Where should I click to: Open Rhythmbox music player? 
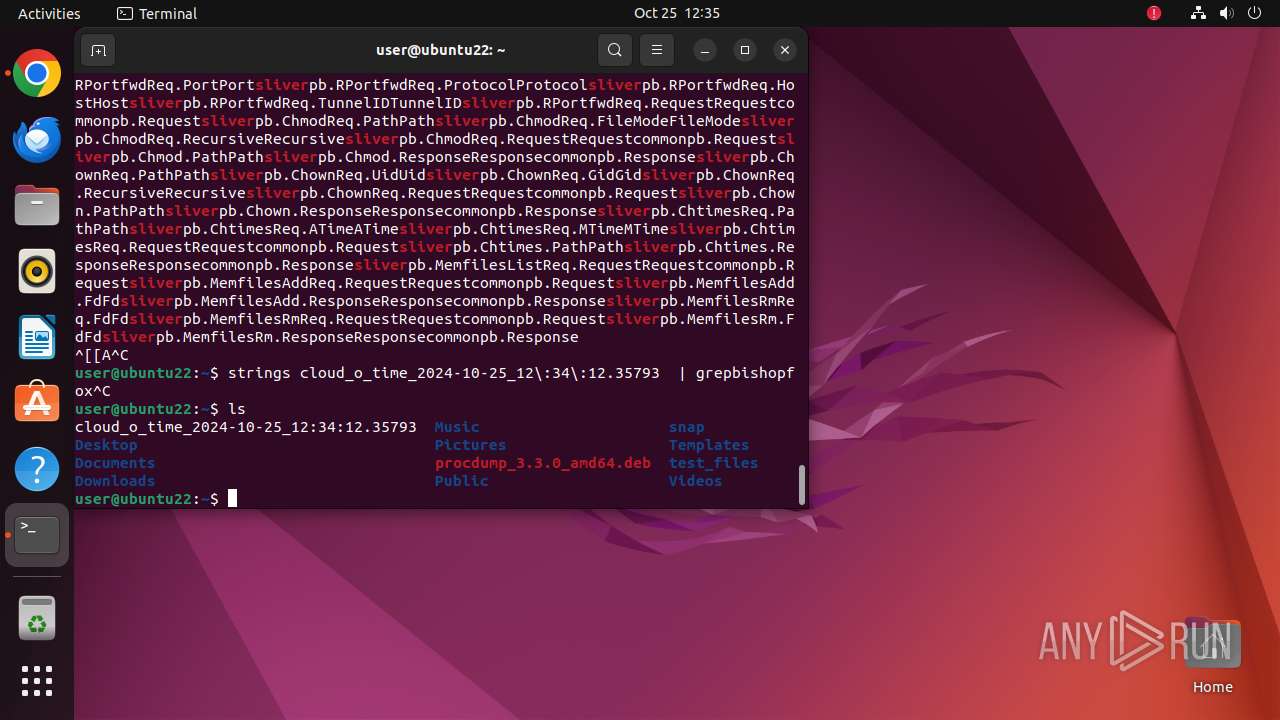coord(37,271)
